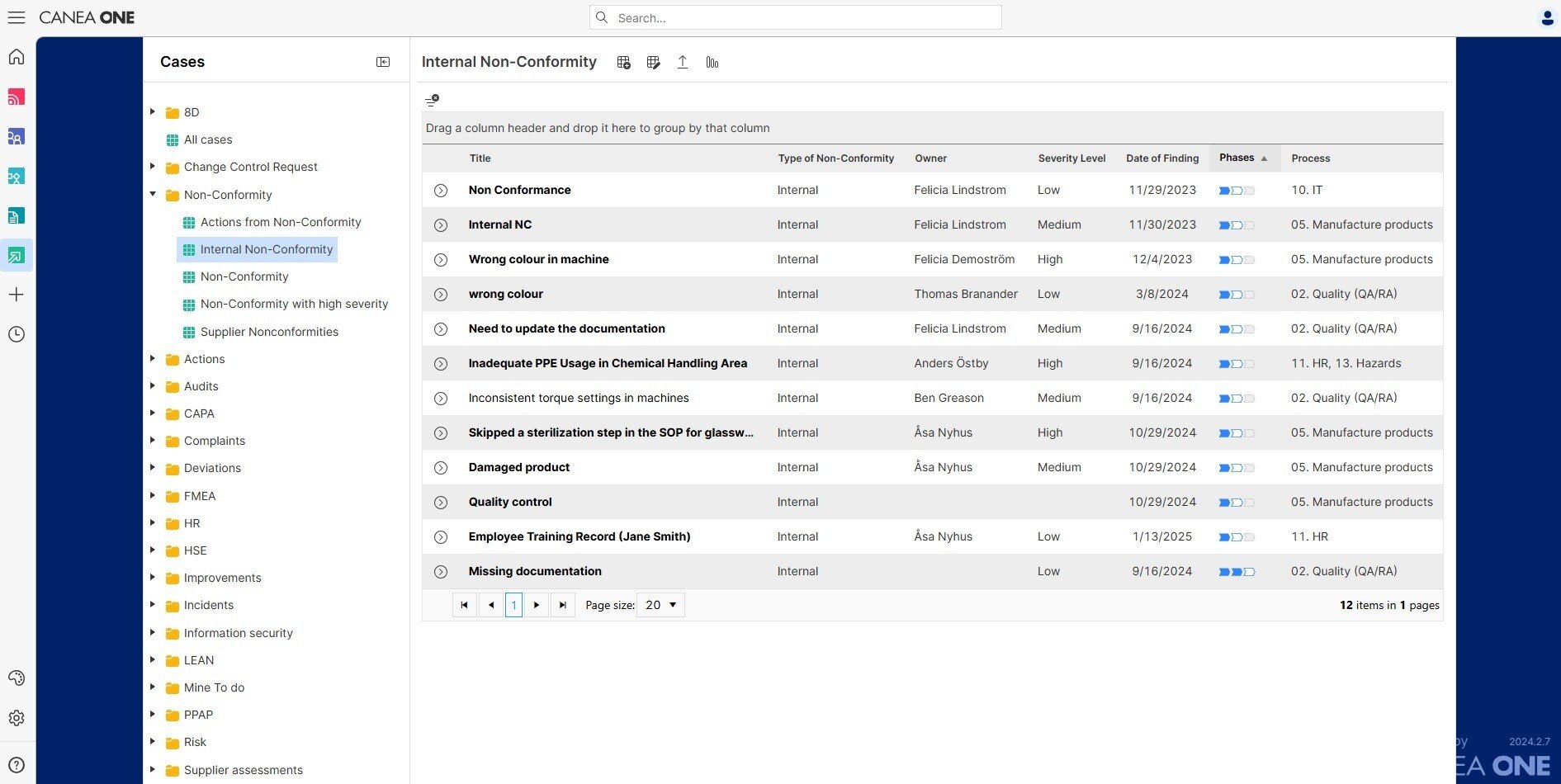Open the Page size dropdown
Viewport: 1561px width, 784px height.
(x=660, y=605)
